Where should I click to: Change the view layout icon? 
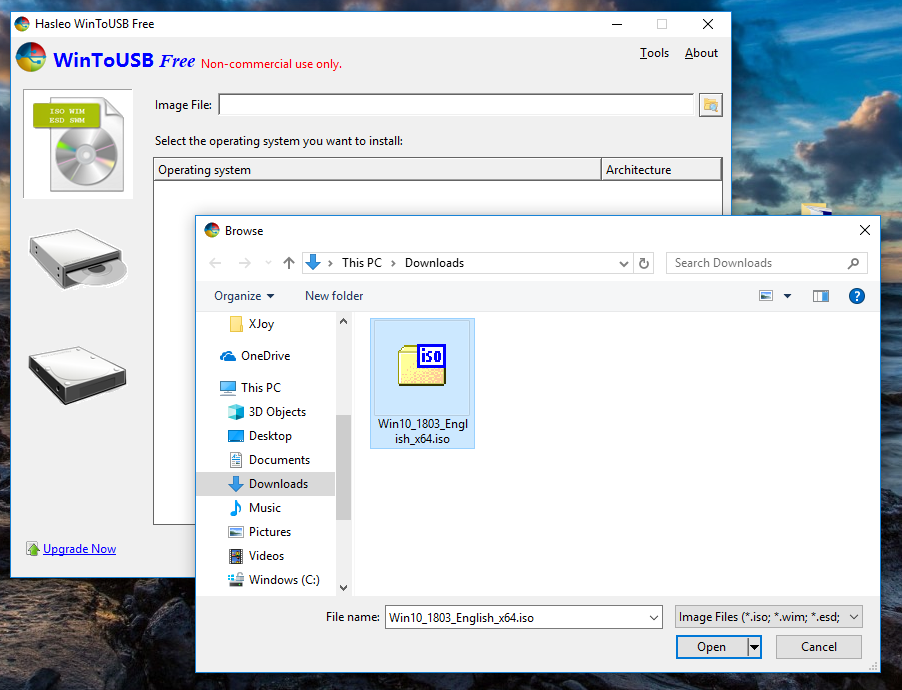[766, 296]
